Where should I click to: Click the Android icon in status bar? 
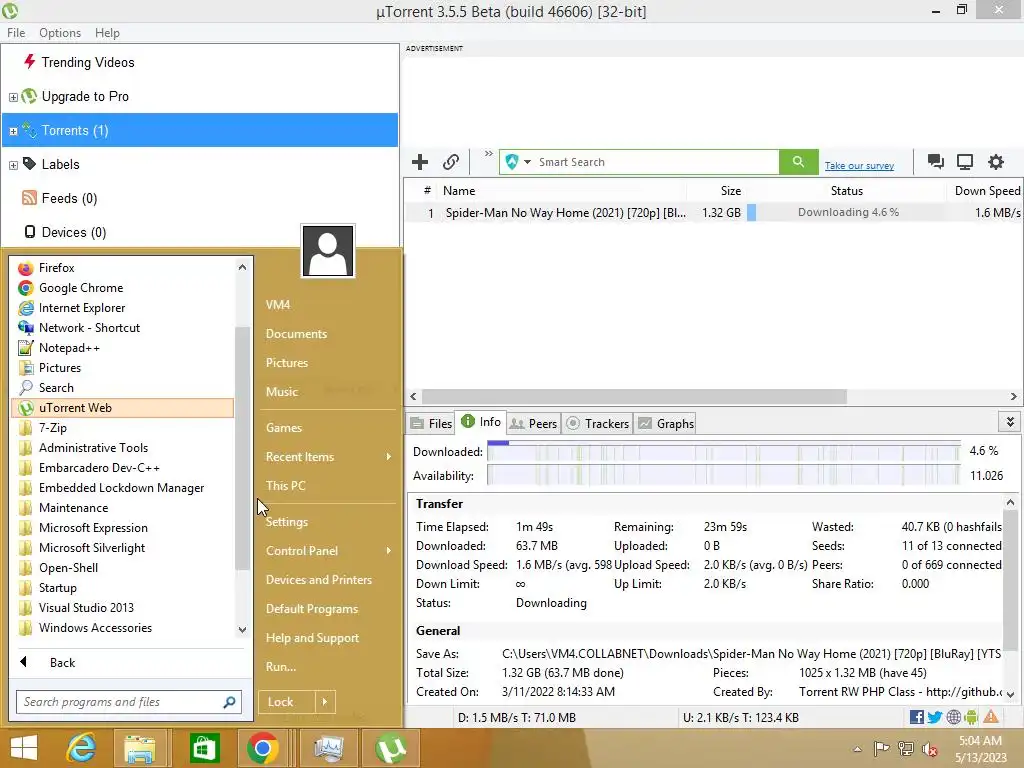(971, 717)
